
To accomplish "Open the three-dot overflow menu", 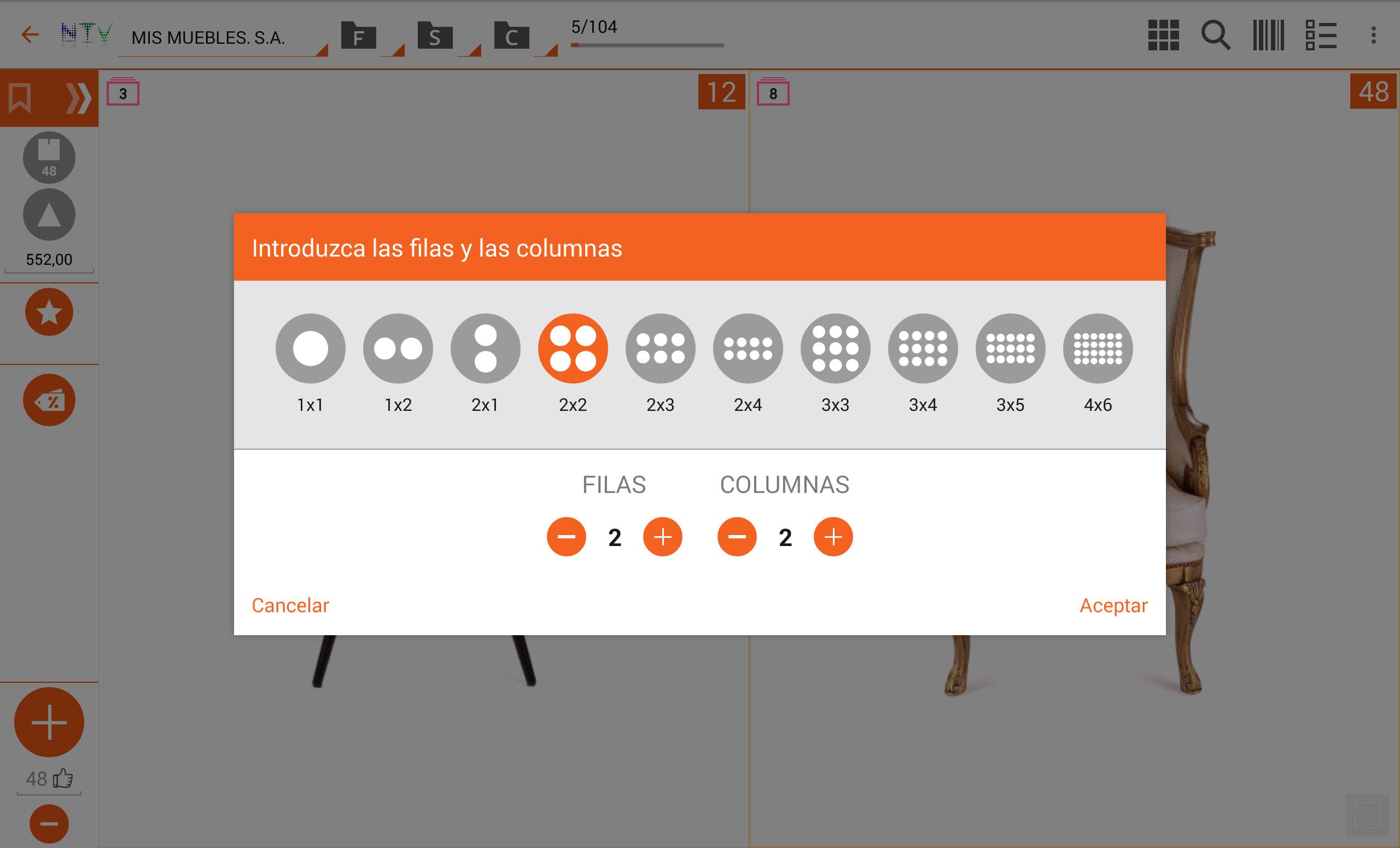I will tap(1373, 35).
